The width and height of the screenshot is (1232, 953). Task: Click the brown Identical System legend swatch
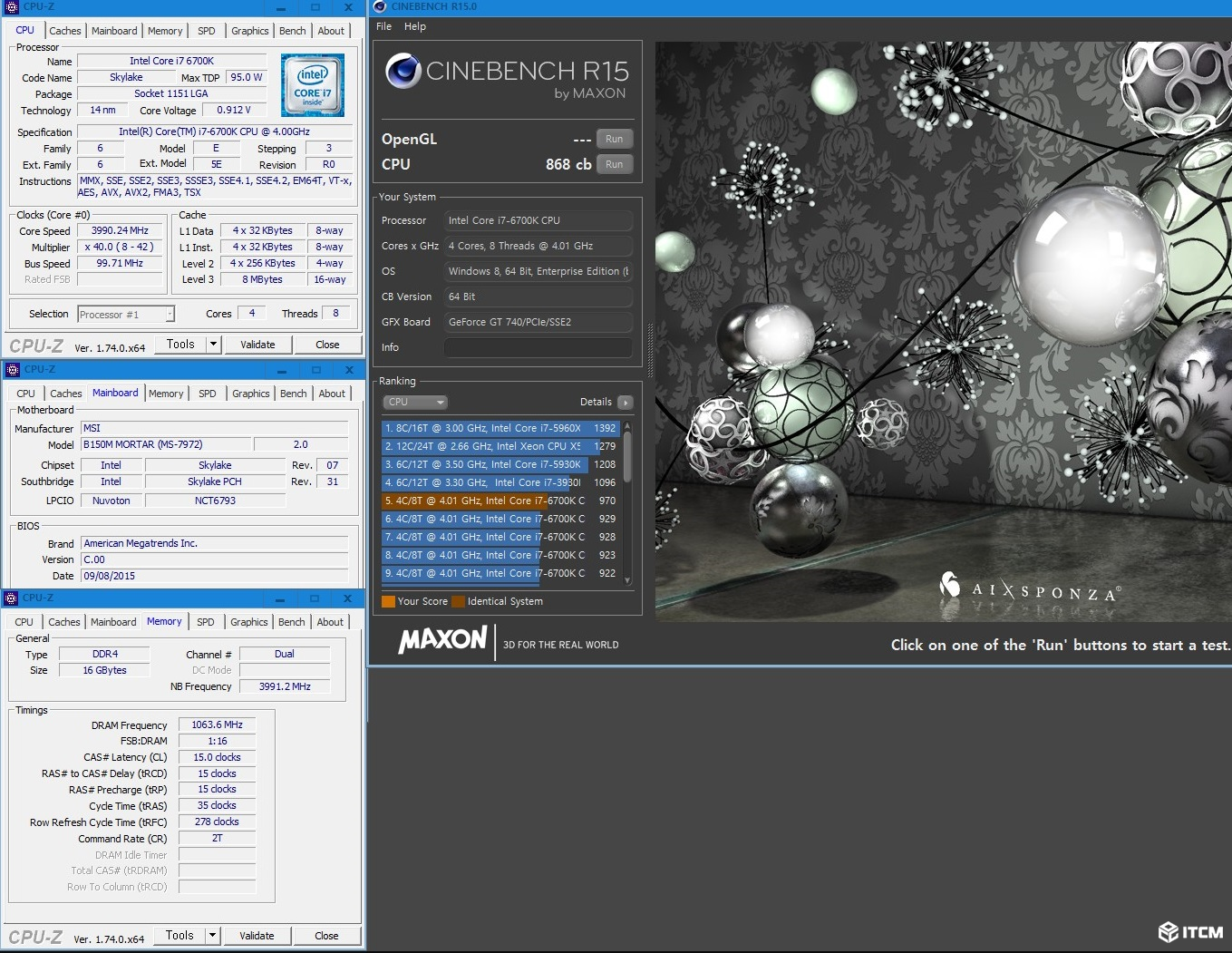458,601
